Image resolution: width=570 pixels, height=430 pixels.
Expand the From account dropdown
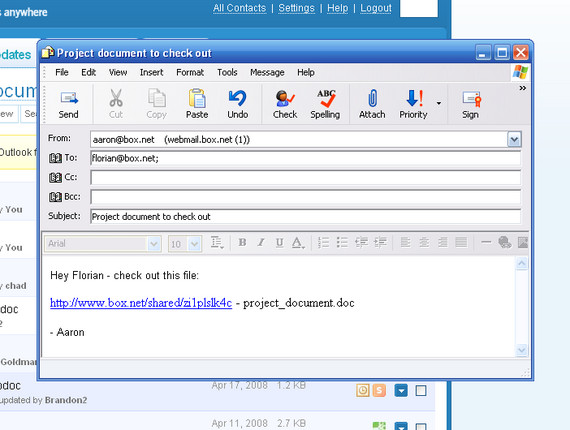(x=514, y=140)
